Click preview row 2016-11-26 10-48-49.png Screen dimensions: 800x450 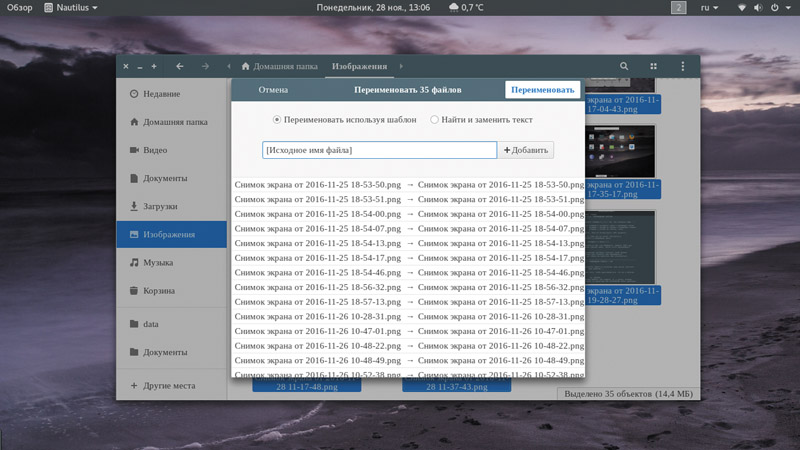pos(409,360)
